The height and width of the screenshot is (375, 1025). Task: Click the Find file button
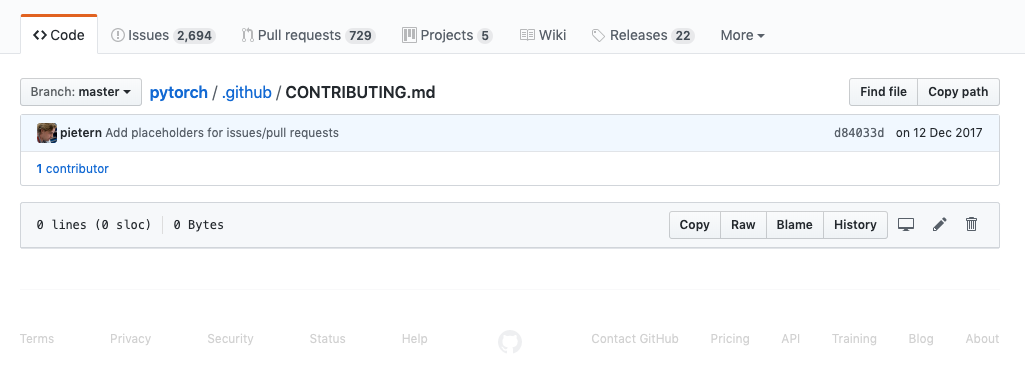click(x=883, y=92)
